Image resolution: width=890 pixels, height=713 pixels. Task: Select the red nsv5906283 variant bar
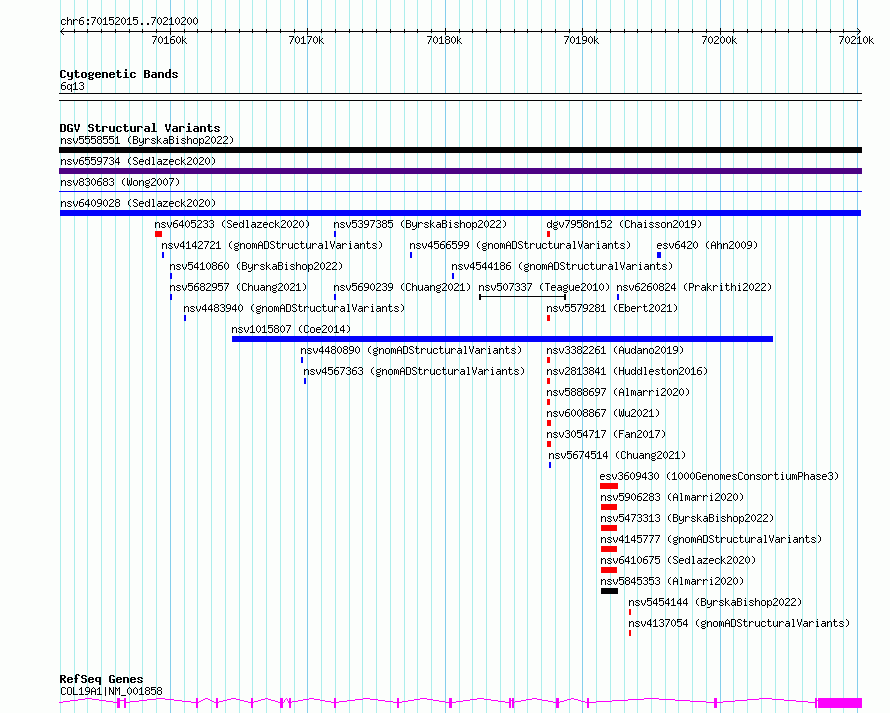[608, 507]
